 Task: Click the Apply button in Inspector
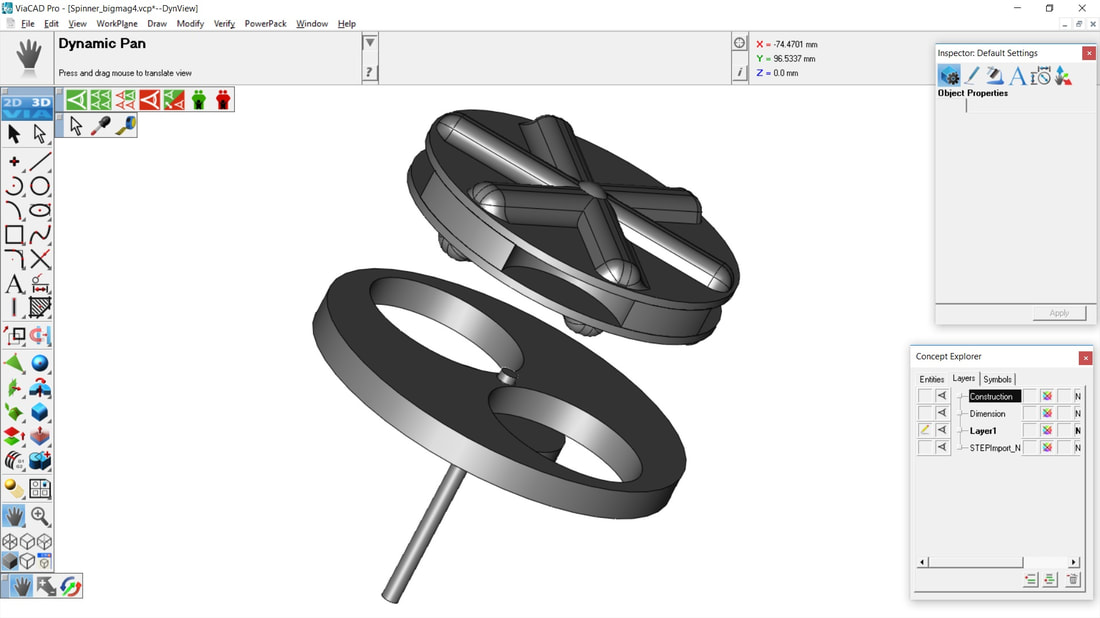(x=1059, y=313)
